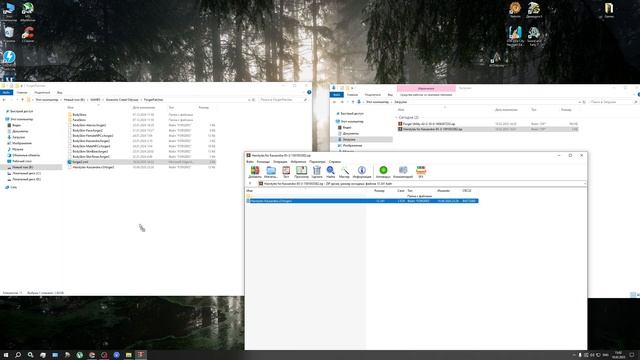Open the Файл menu in WinRAR
Viewport: 640px width, 360px height.
coord(250,162)
